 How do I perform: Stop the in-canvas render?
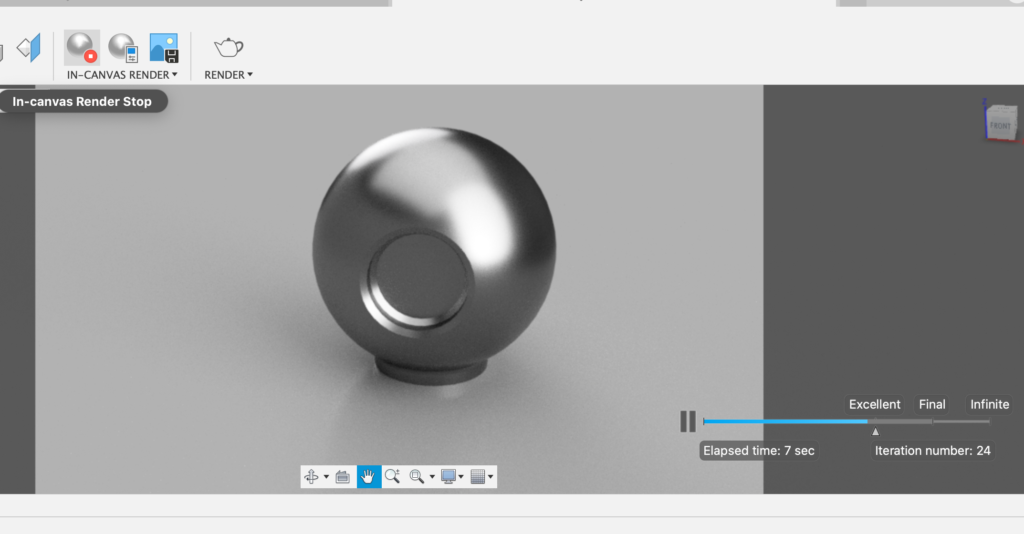(x=81, y=47)
